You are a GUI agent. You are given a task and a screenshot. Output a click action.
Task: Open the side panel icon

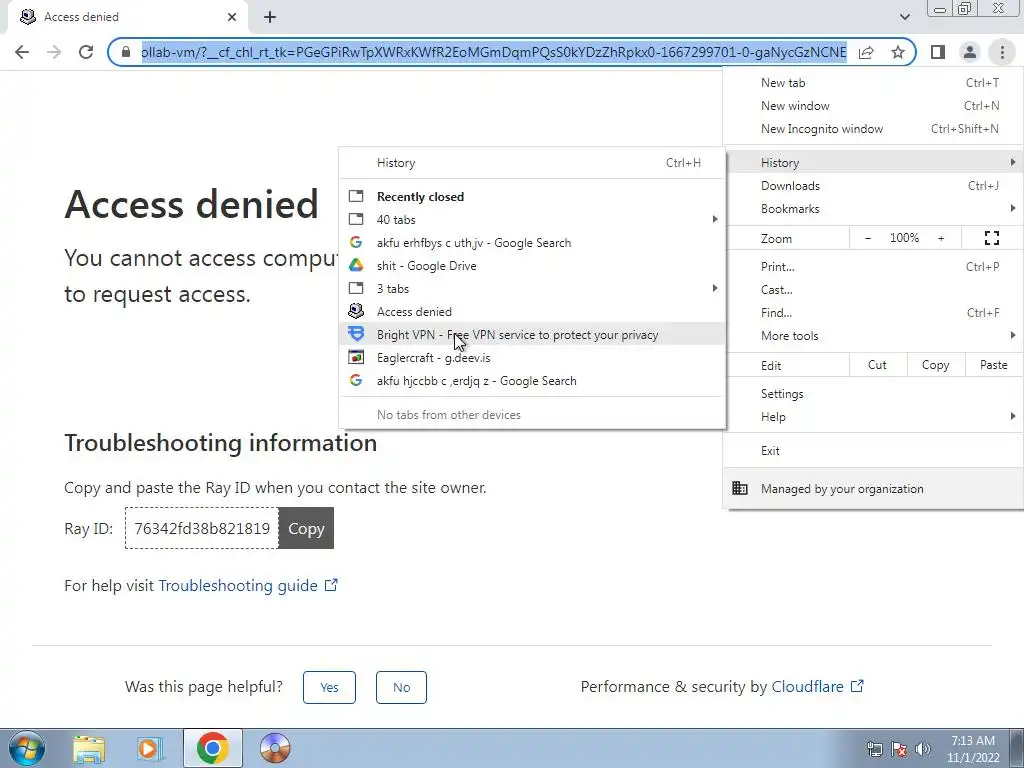point(938,52)
